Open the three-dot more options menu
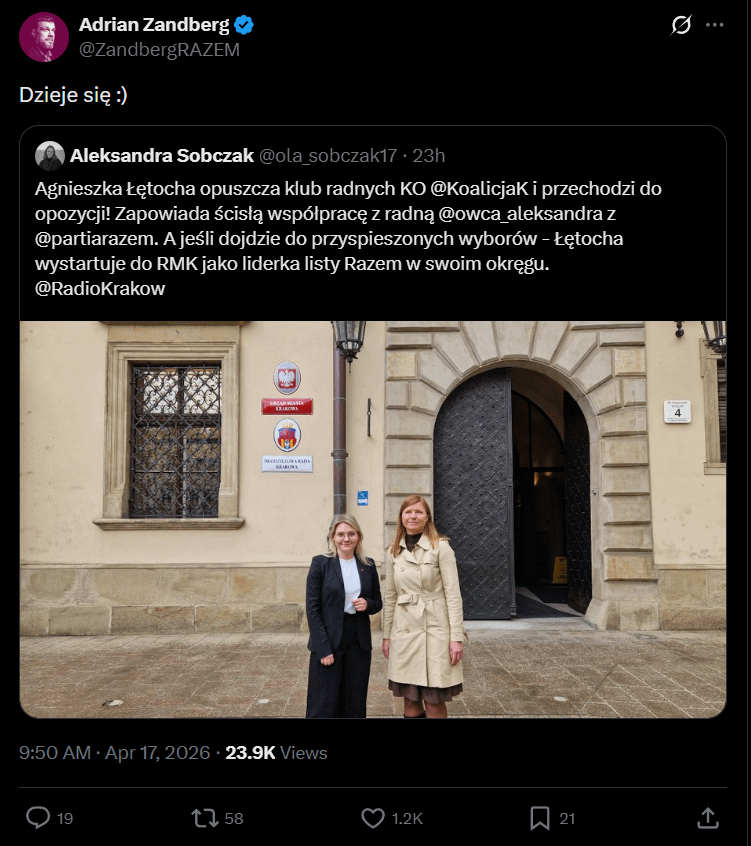Viewport: 751px width, 846px height. [x=714, y=25]
